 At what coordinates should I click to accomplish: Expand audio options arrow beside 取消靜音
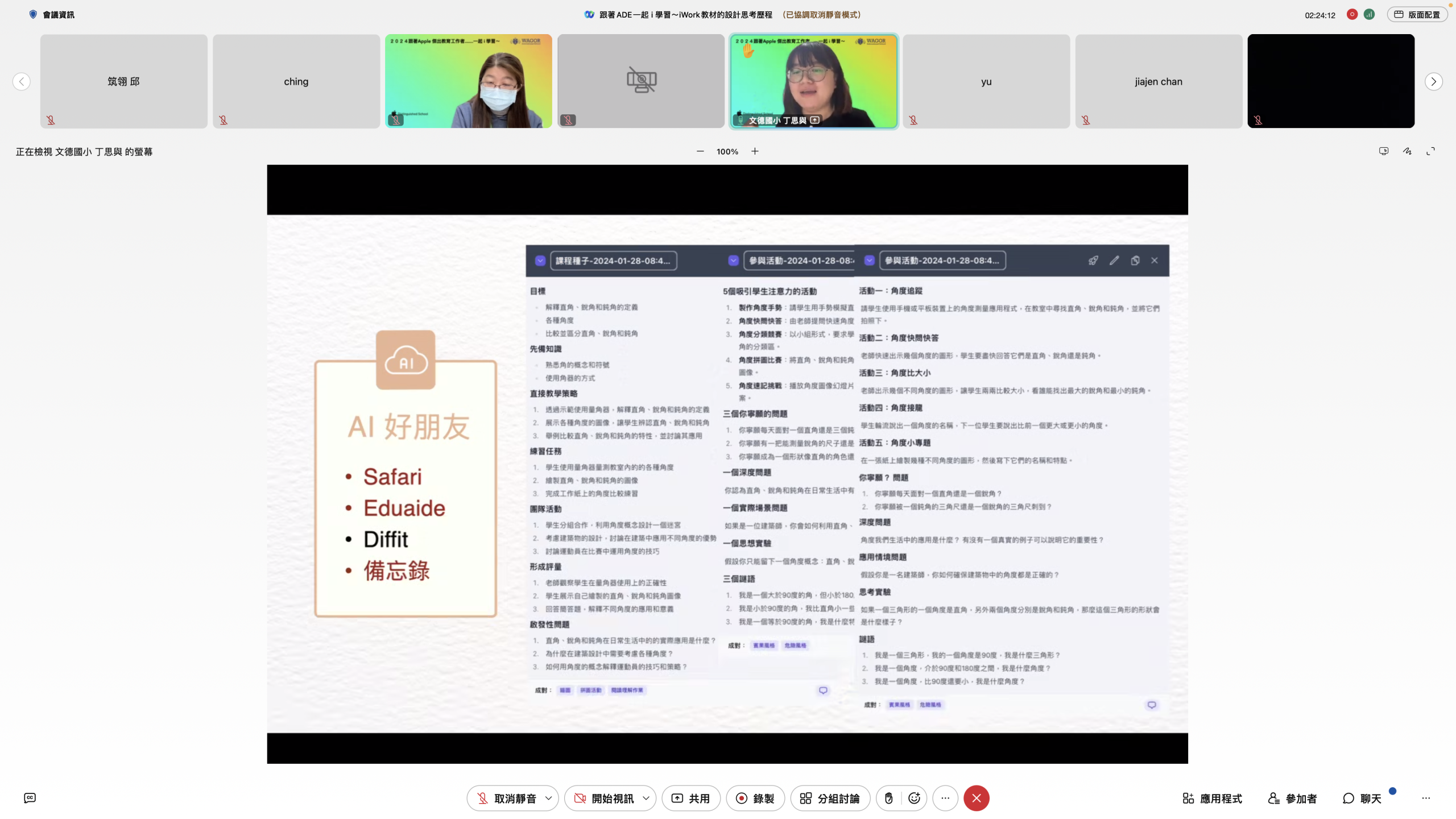548,798
